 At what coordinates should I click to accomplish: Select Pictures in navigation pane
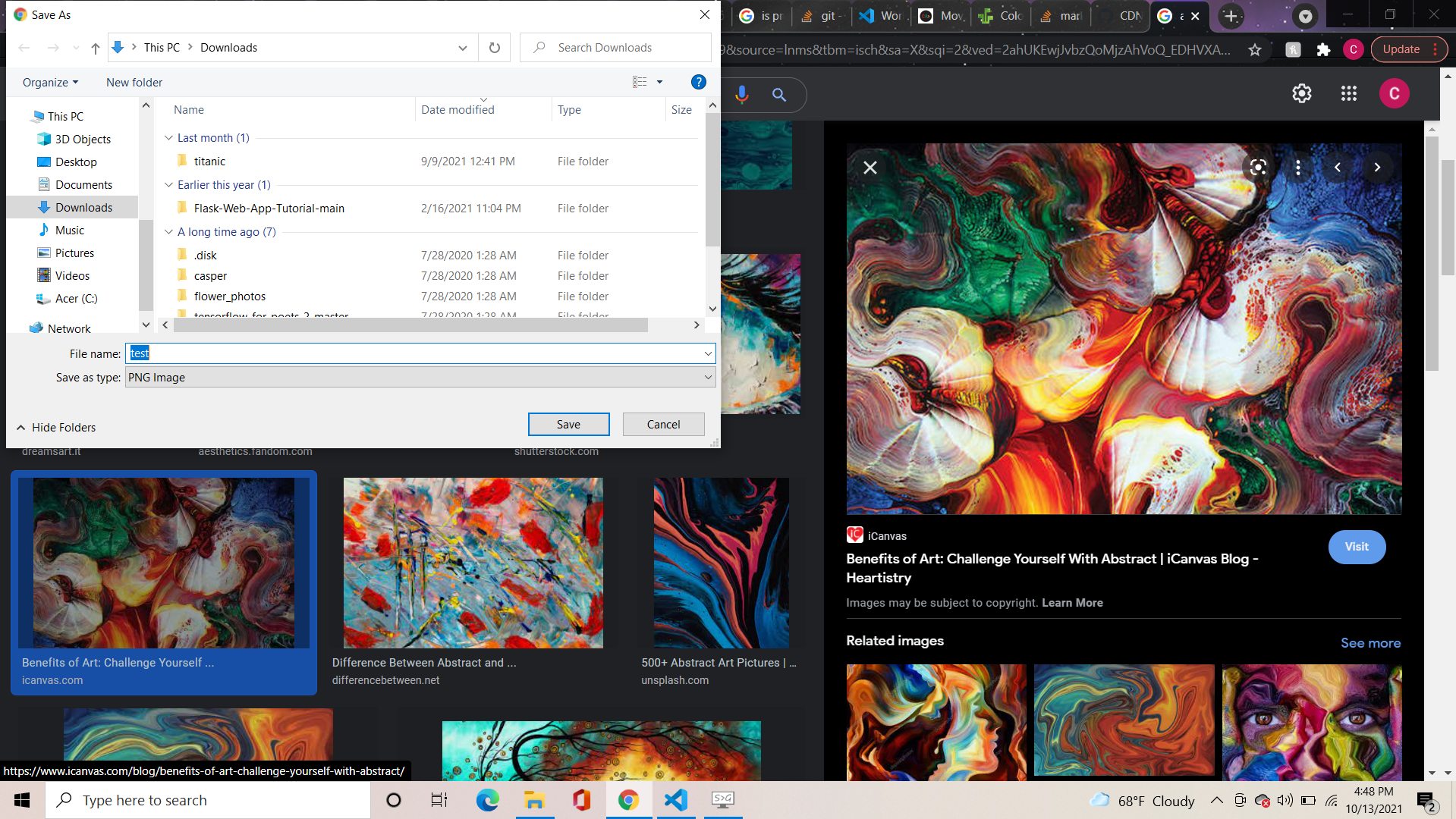click(74, 253)
